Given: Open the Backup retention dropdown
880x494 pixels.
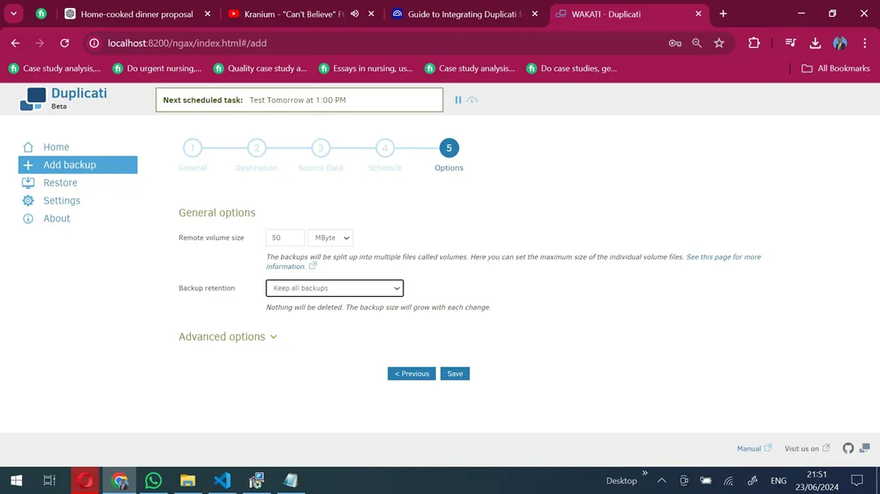Looking at the screenshot, I should [x=334, y=288].
